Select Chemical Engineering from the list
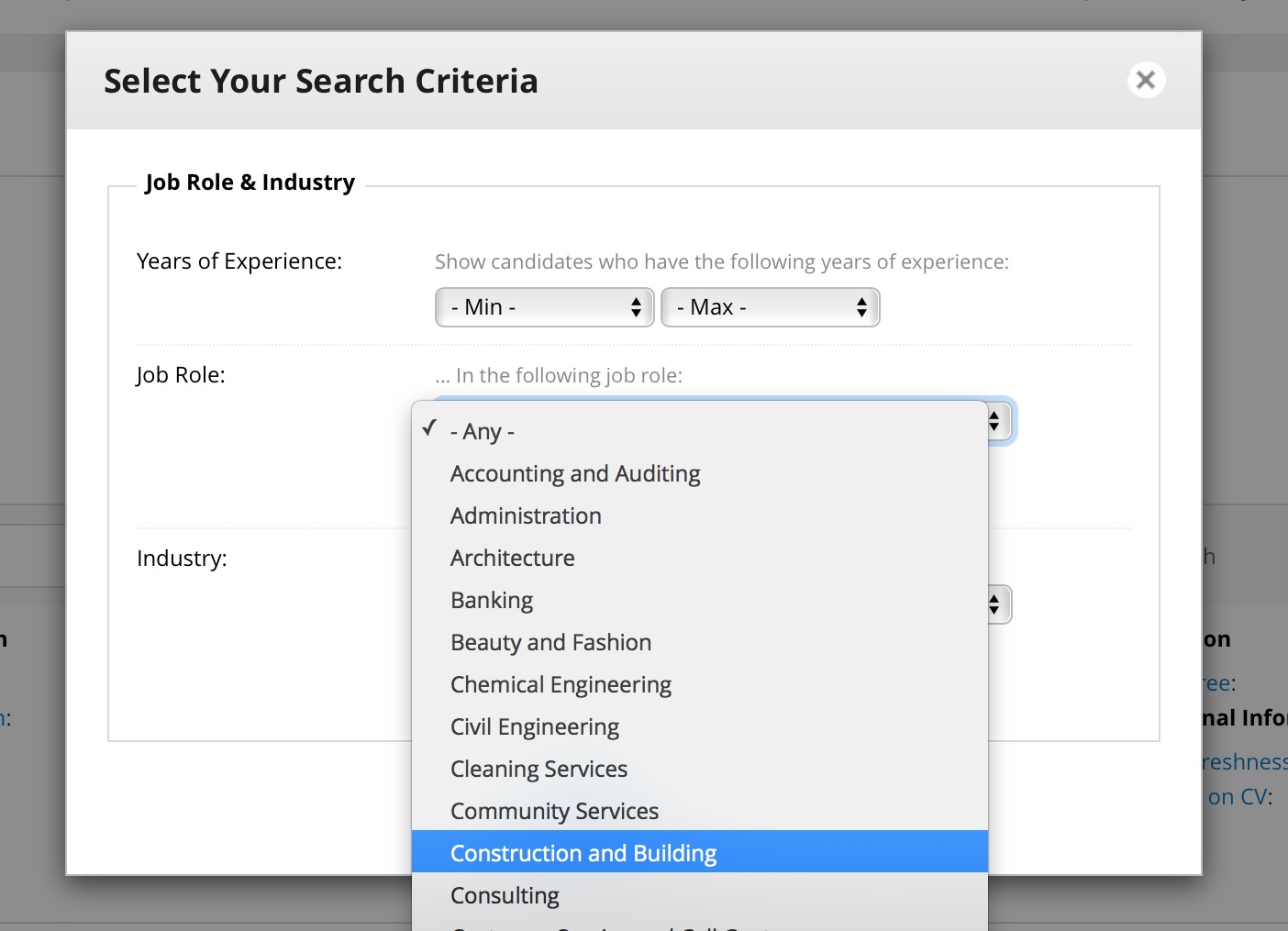The image size is (1288, 931). pos(561,684)
